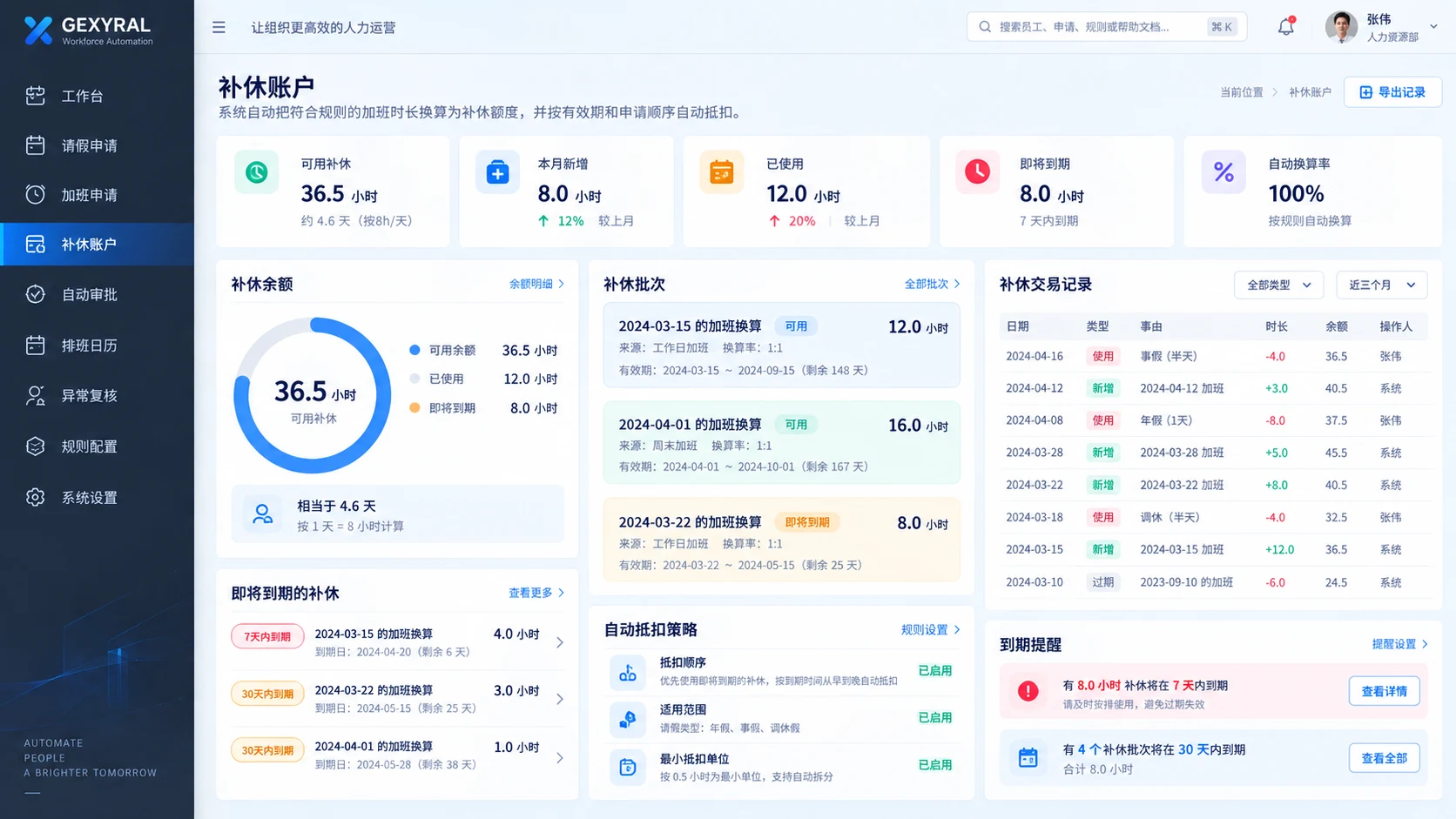Viewport: 1456px width, 819px height.
Task: Go to 请假申请 in the sidebar
Action: click(x=97, y=145)
